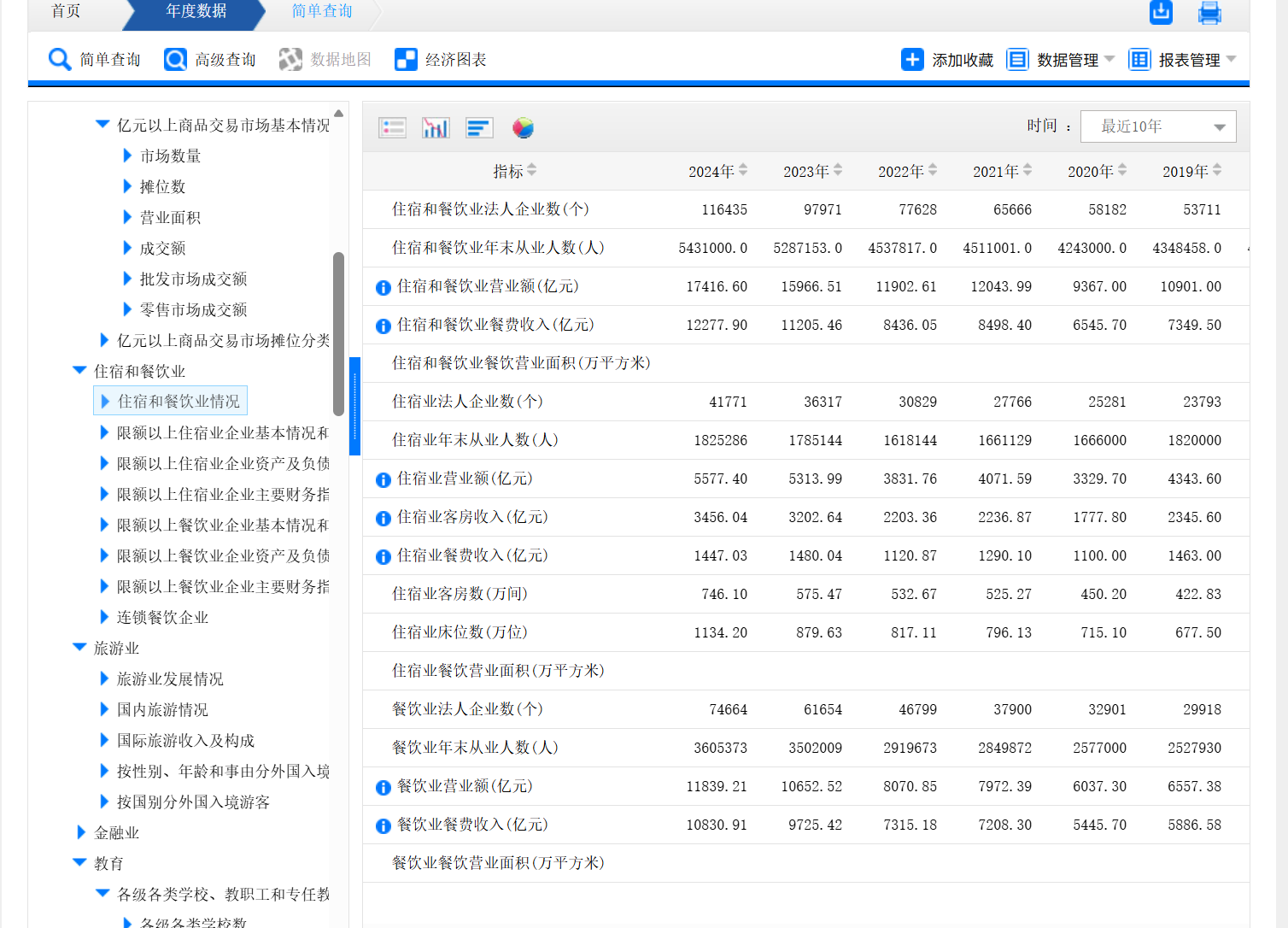Click info icon beside 住宿和餐饮业营业额
The height and width of the screenshot is (928, 1288).
click(x=383, y=288)
